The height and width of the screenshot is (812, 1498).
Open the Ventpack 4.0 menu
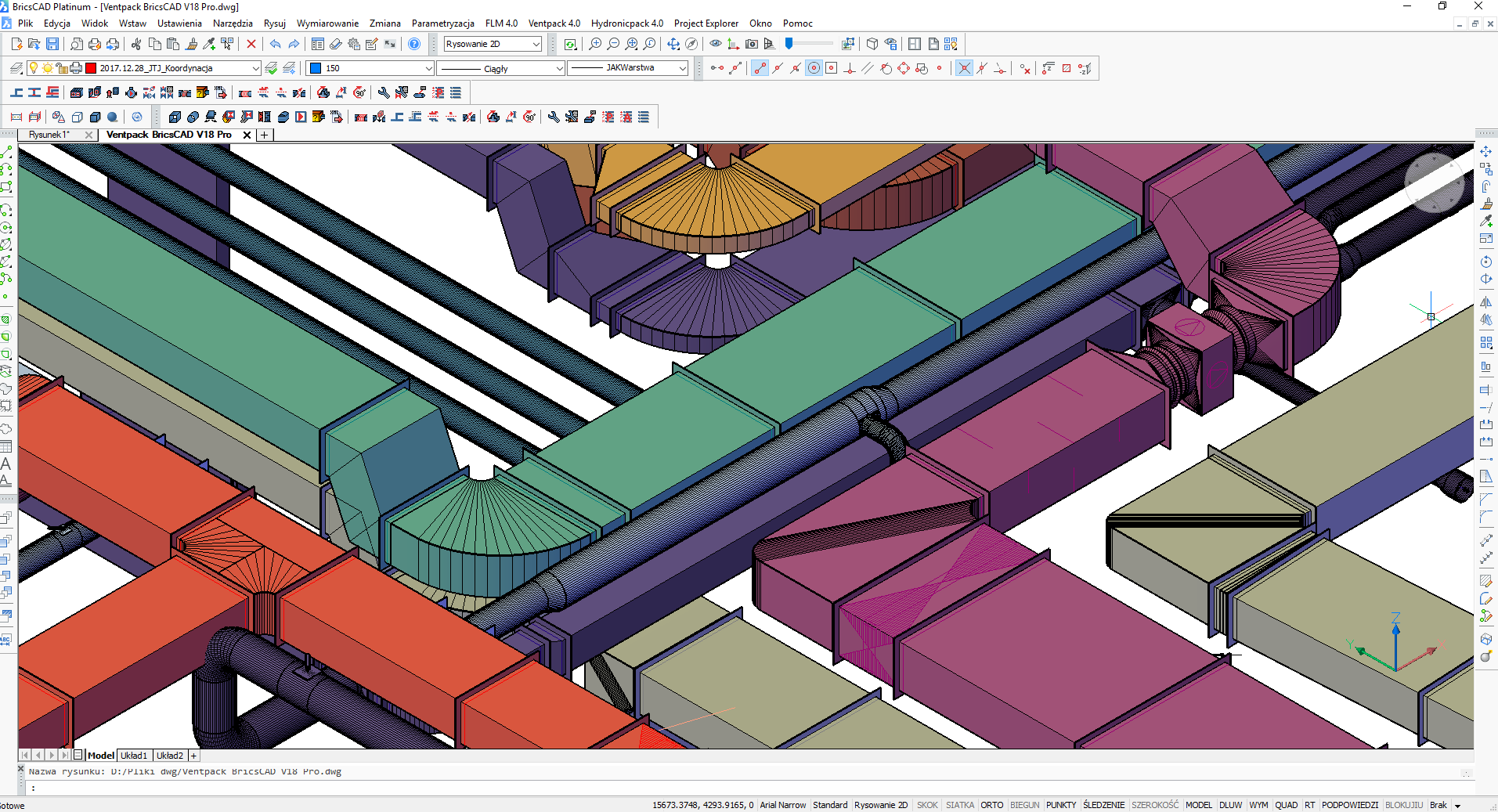pyautogui.click(x=554, y=23)
